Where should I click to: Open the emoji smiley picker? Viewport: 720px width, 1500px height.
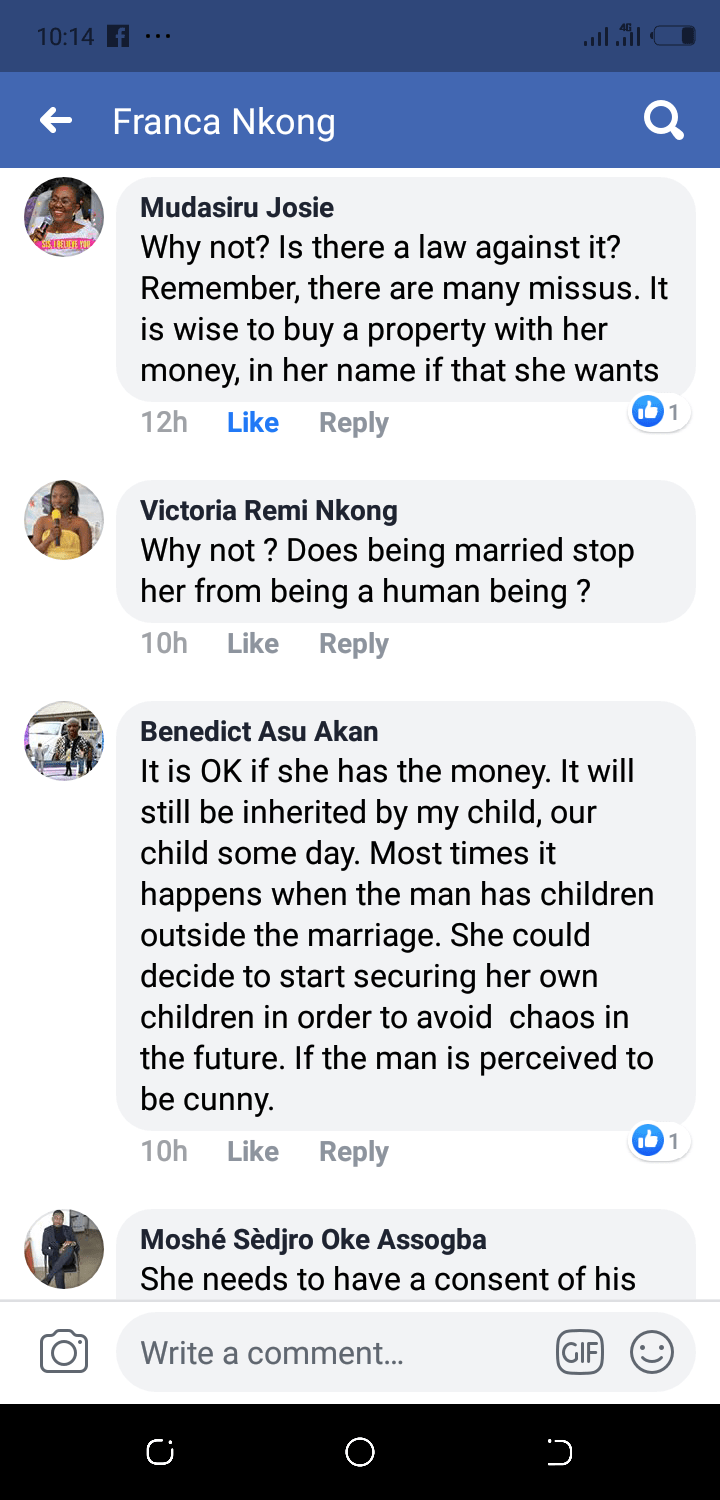(x=651, y=1353)
